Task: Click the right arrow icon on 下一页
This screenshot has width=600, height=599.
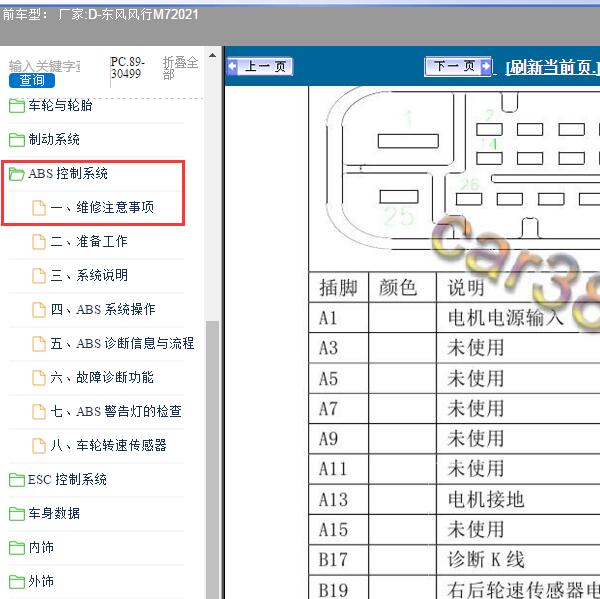Action: point(486,67)
